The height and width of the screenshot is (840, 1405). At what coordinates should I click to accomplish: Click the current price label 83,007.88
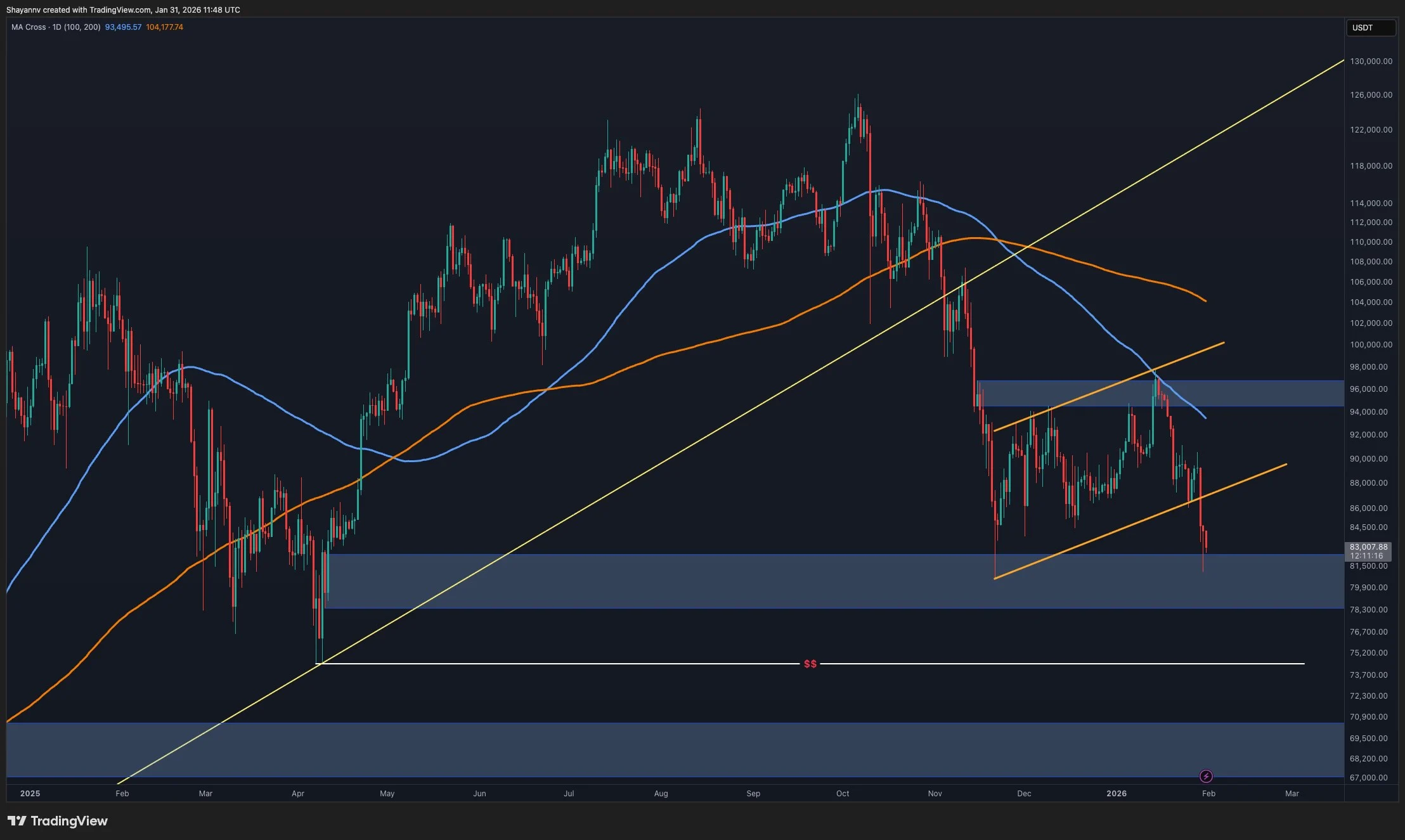[x=1368, y=546]
